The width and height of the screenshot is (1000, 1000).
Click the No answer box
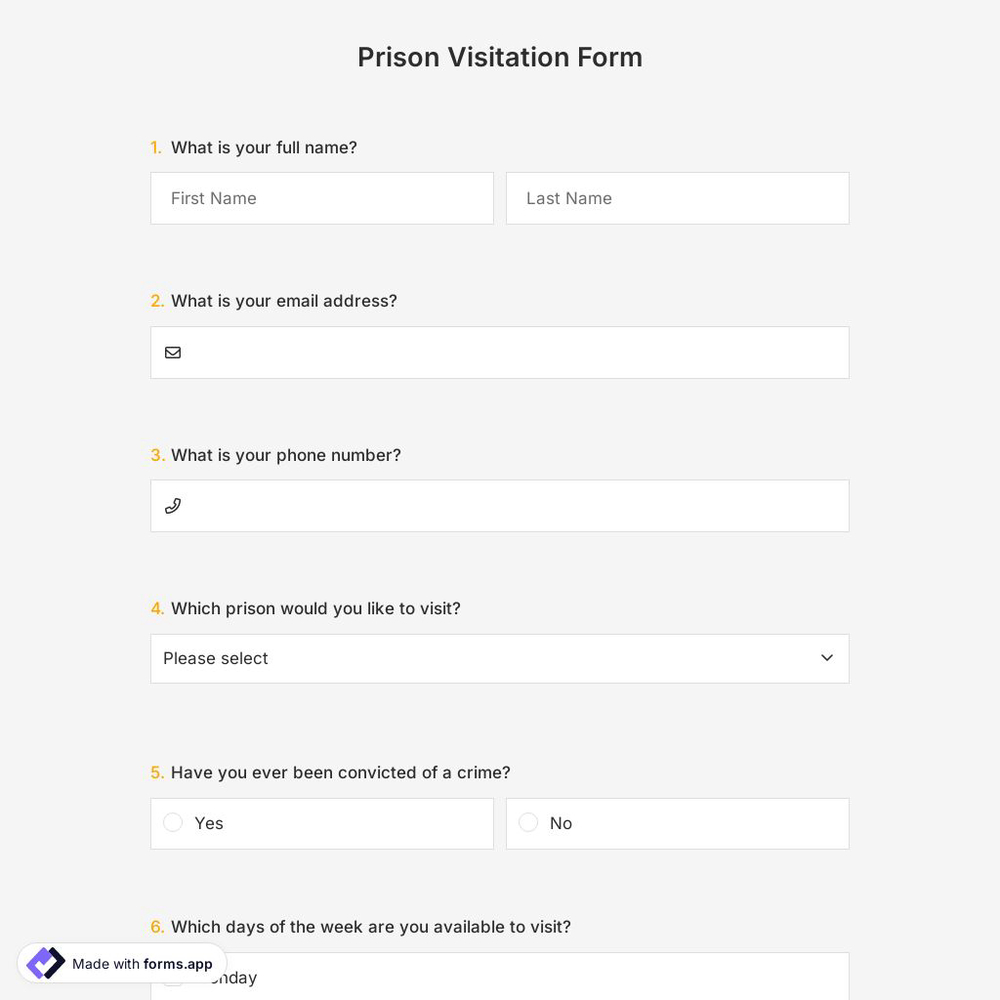pos(677,823)
